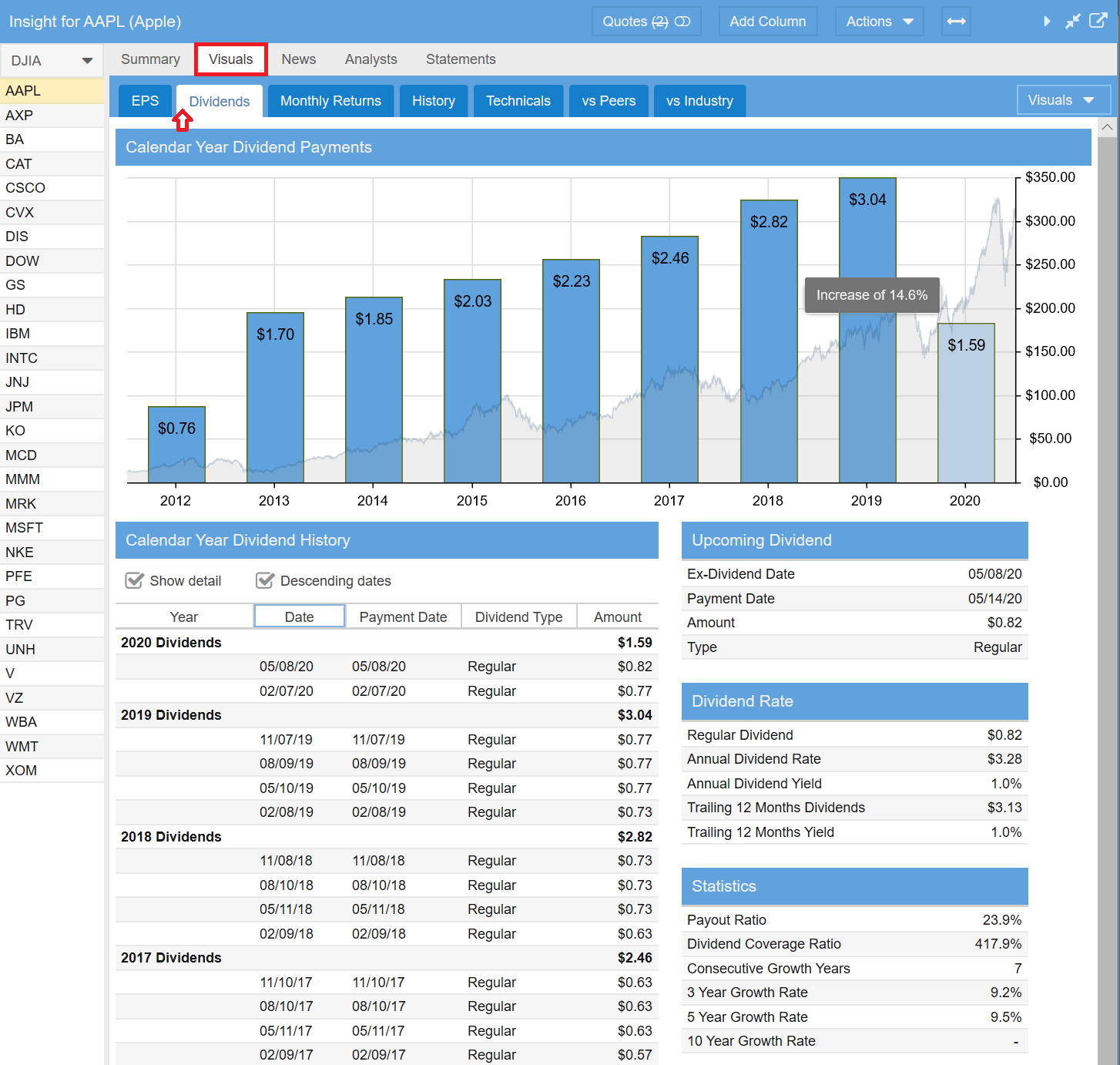Click the 2020 Dividends group row
Viewport: 1120px width, 1065px height.
pyautogui.click(x=387, y=643)
